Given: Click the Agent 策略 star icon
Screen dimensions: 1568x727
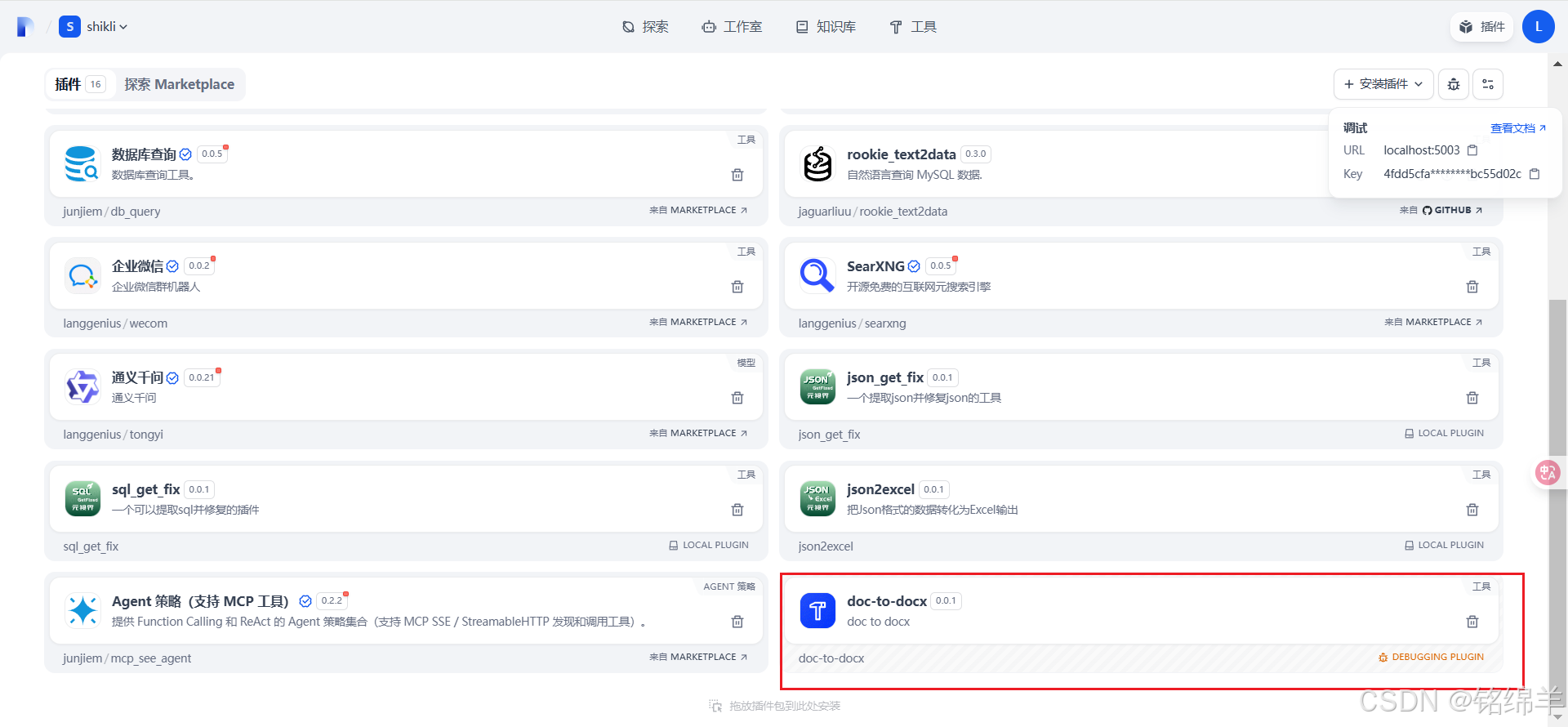Looking at the screenshot, I should tap(82, 610).
